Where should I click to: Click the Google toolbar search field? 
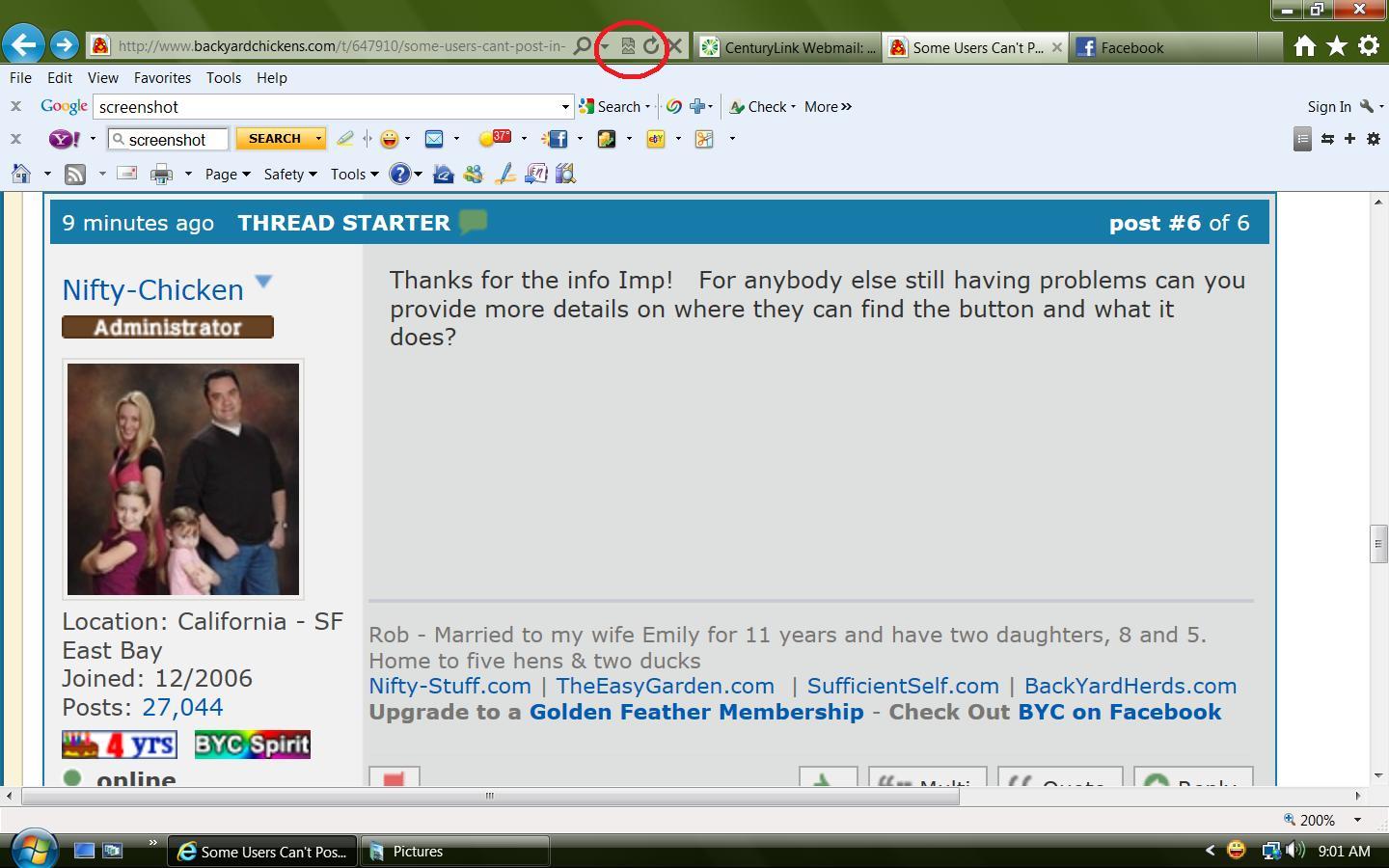pyautogui.click(x=326, y=107)
